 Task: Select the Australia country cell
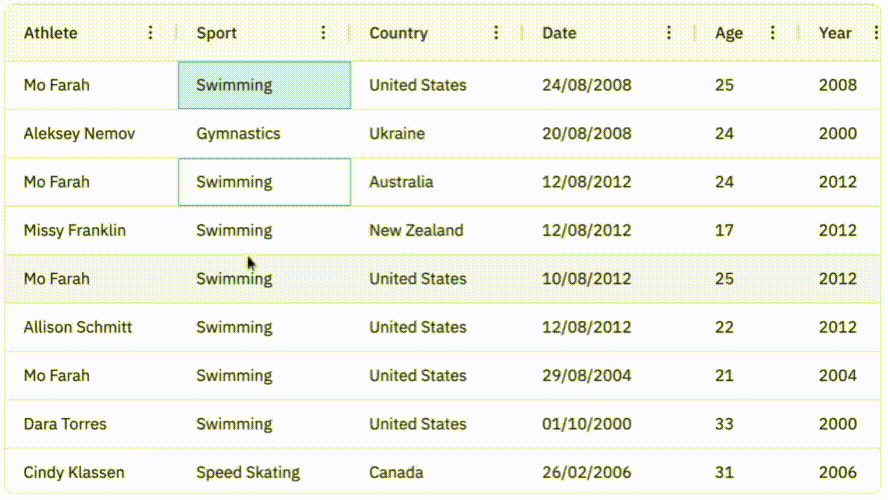pos(437,182)
